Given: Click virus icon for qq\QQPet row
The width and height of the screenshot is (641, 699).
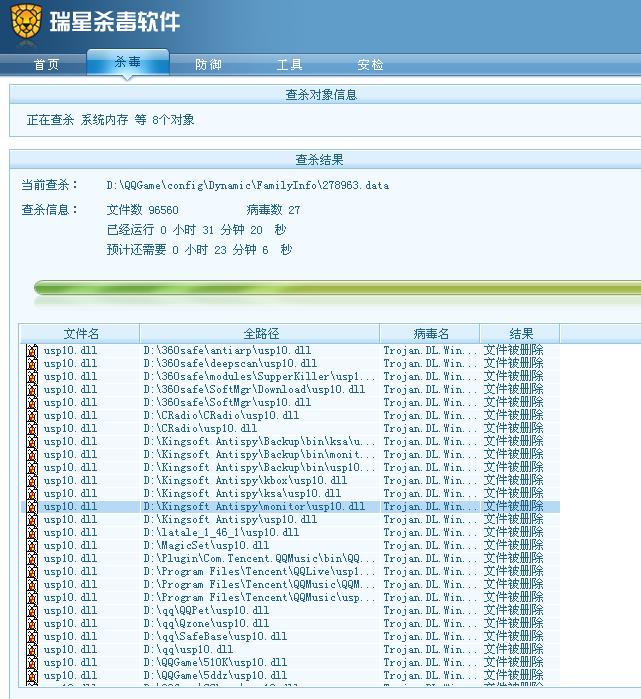Looking at the screenshot, I should 32,611.
